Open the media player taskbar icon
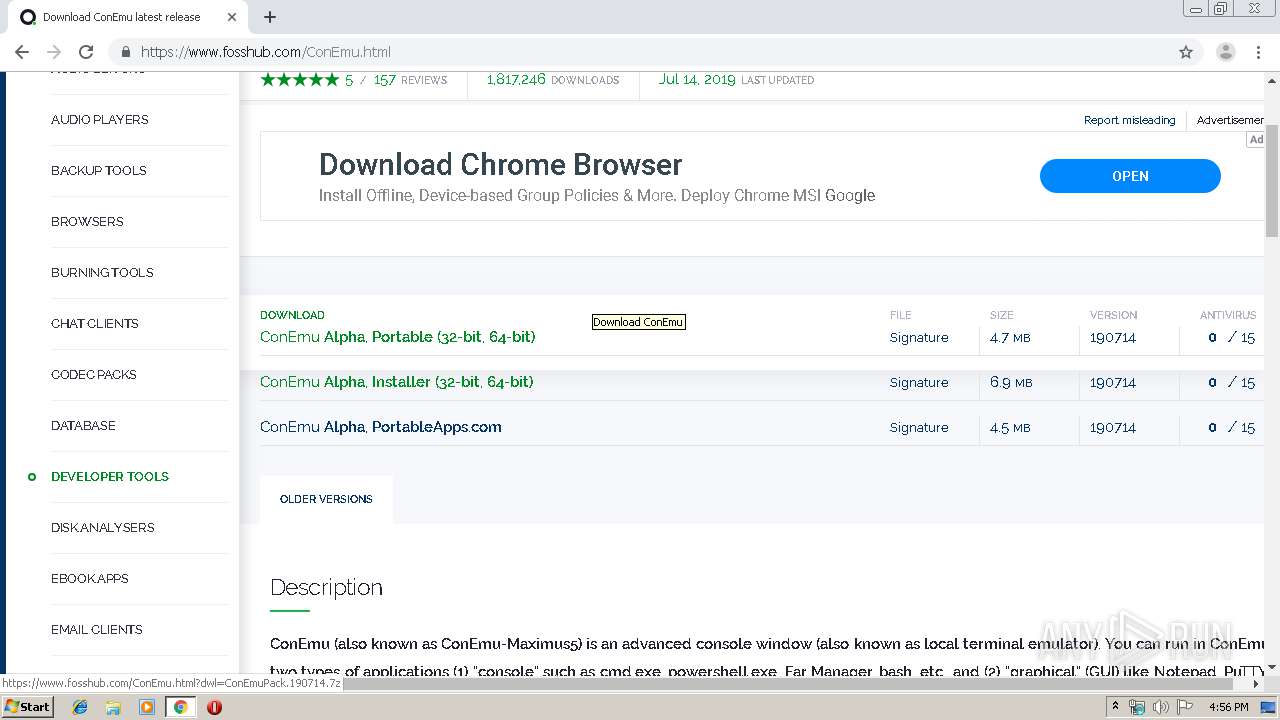Screen dimensions: 1280x720 [x=147, y=707]
